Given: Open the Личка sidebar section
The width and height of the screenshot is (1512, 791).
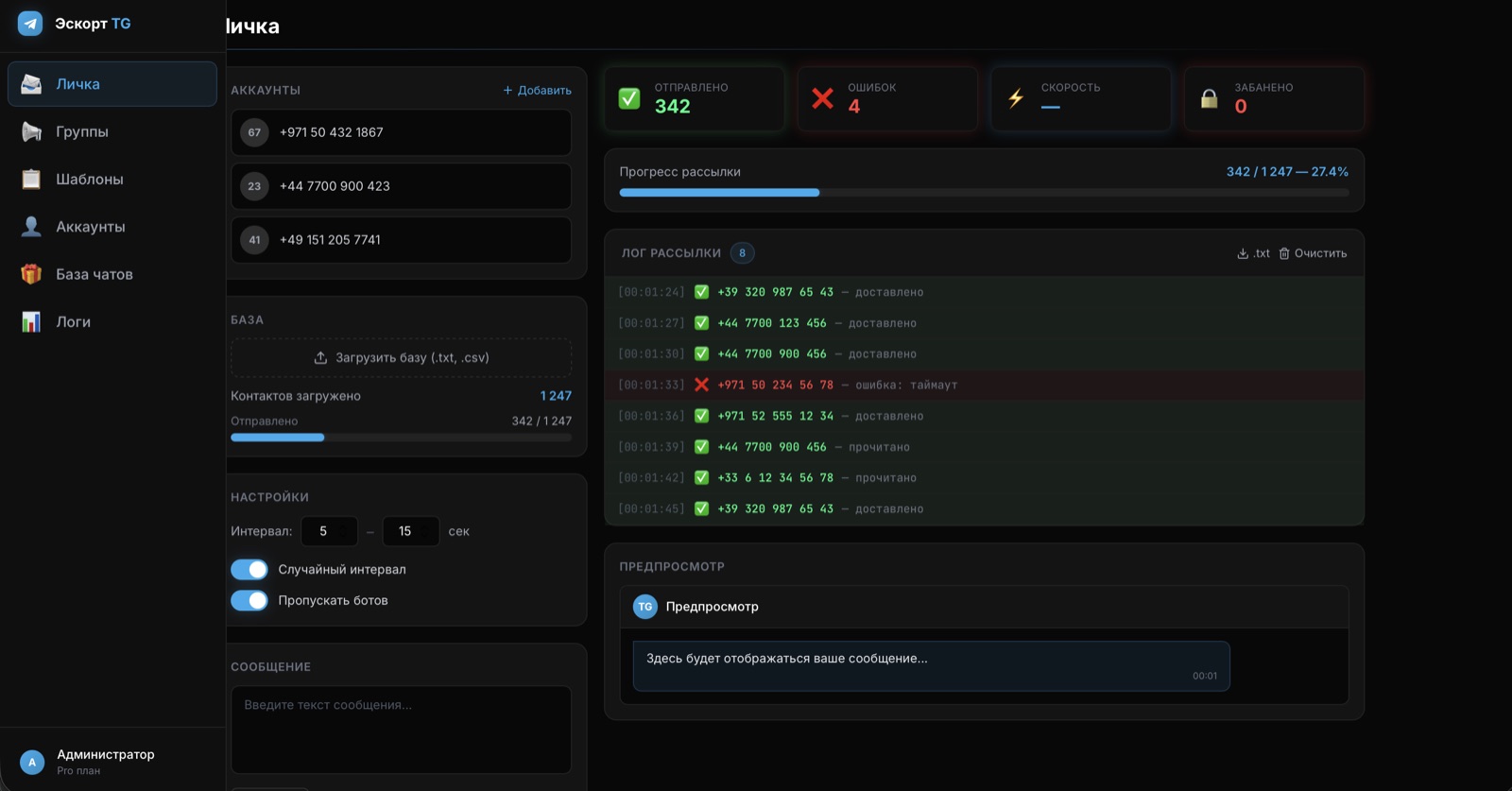Looking at the screenshot, I should [x=112, y=84].
